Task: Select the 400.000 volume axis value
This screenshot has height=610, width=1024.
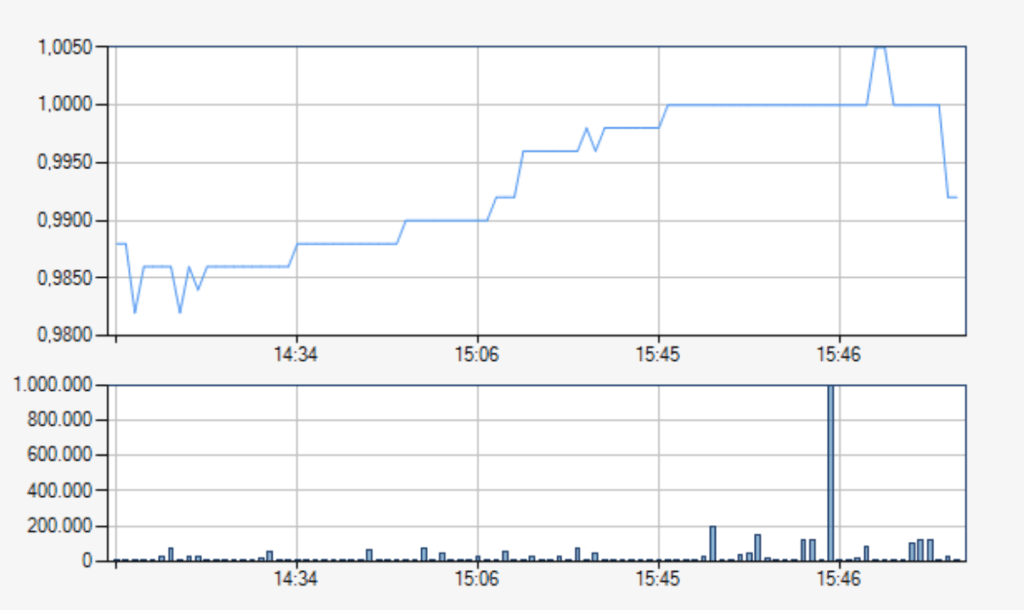Action: click(x=59, y=490)
